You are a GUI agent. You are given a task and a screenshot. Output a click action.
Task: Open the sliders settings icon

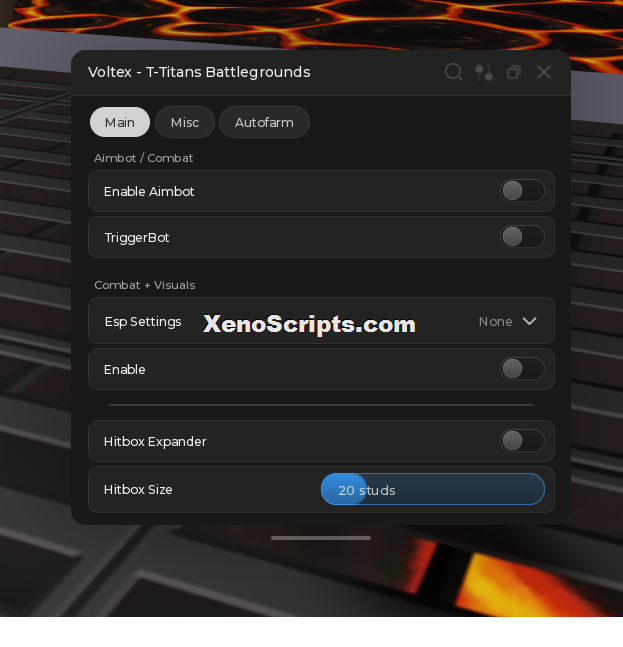[484, 72]
